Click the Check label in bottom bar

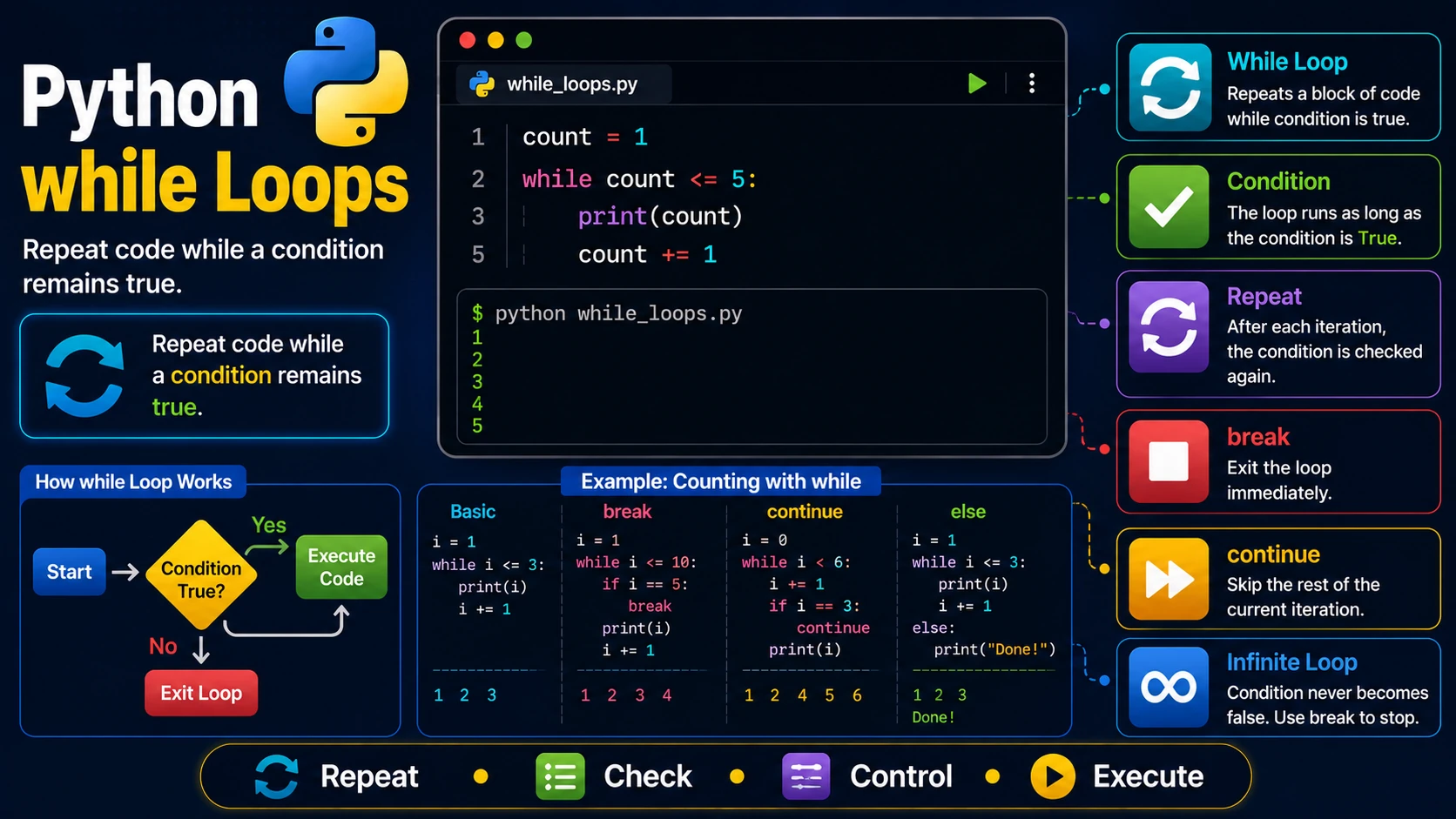pos(648,776)
